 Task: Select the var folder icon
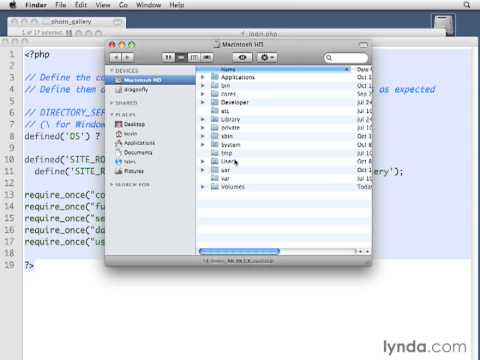pyautogui.click(x=215, y=178)
